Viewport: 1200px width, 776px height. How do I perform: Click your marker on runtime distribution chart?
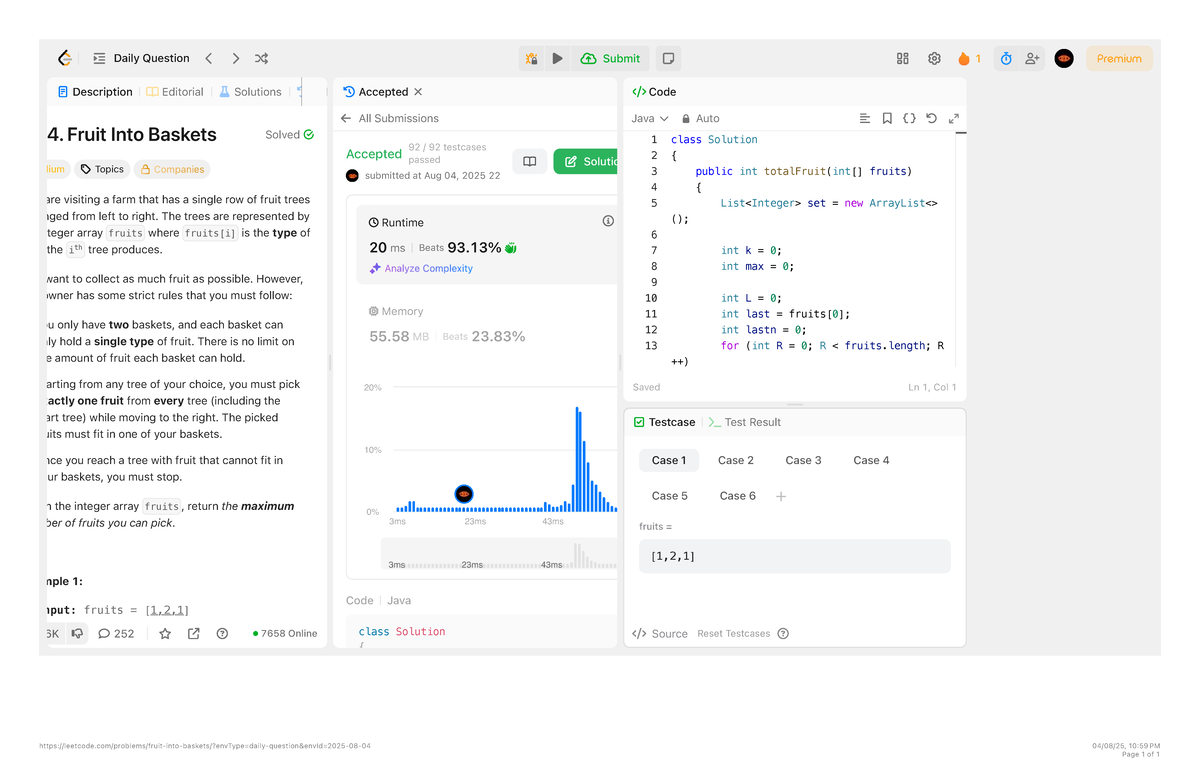click(x=463, y=494)
